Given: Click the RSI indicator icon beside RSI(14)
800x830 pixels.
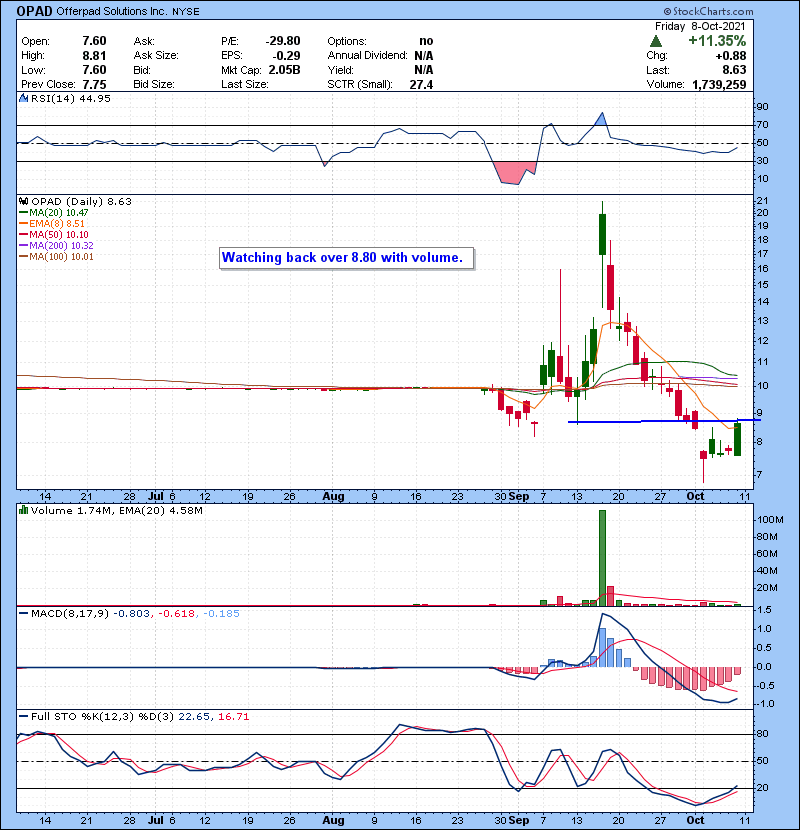Looking at the screenshot, I should (x=23, y=98).
